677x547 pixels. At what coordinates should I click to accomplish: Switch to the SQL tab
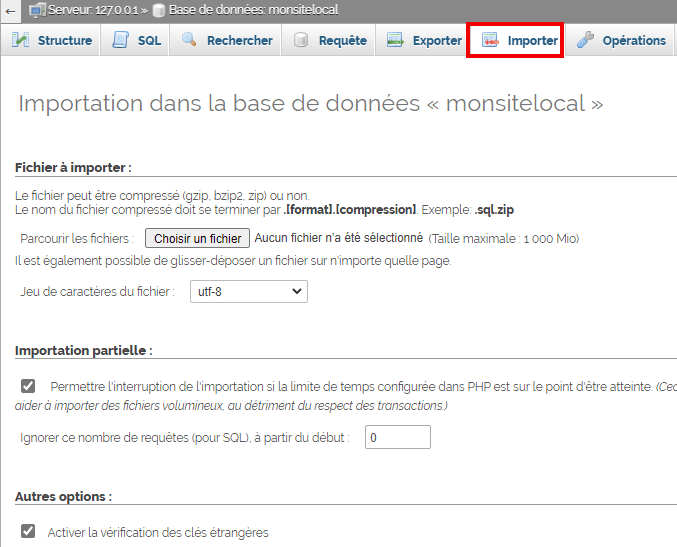pyautogui.click(x=135, y=40)
